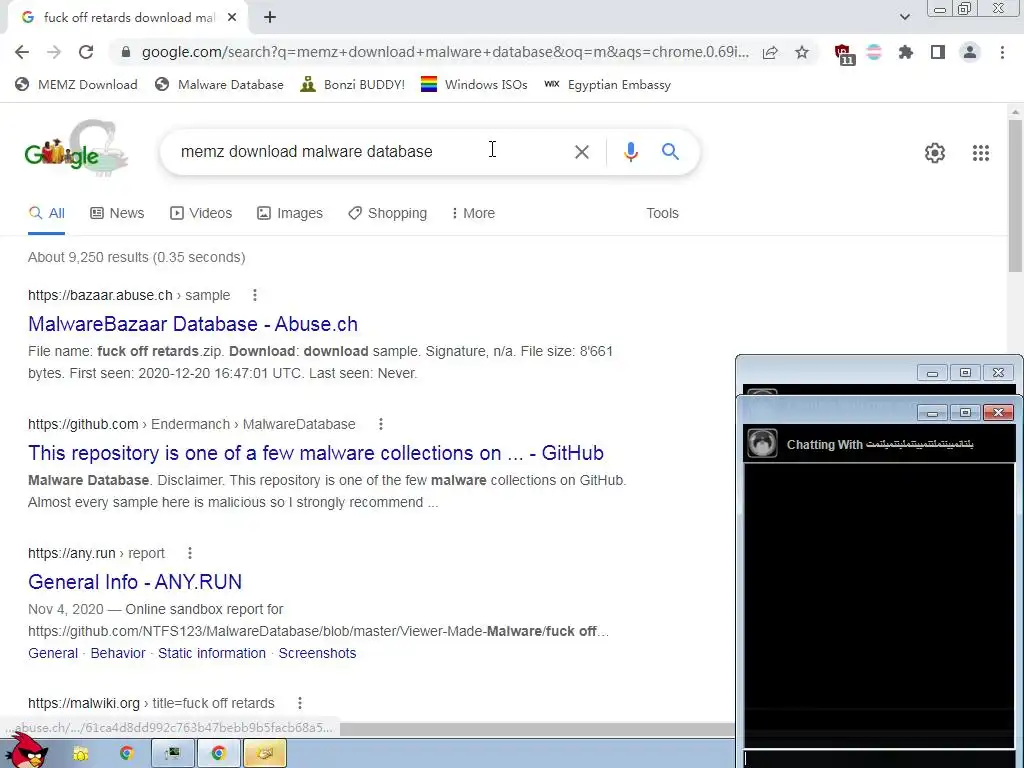Go back to previous page in Chrome
The image size is (1024, 768).
click(x=22, y=52)
